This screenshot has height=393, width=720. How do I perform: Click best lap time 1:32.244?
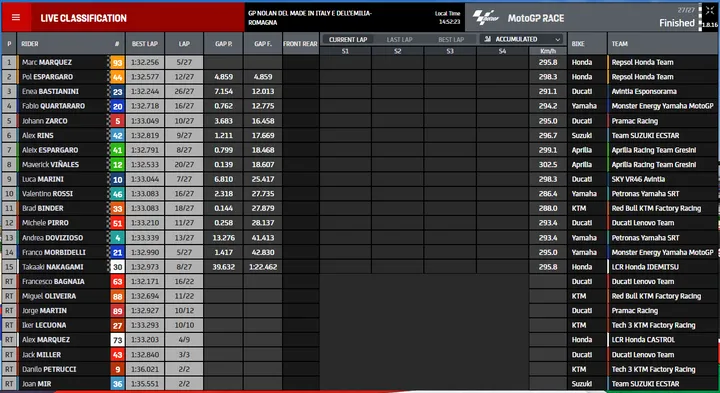(x=145, y=91)
